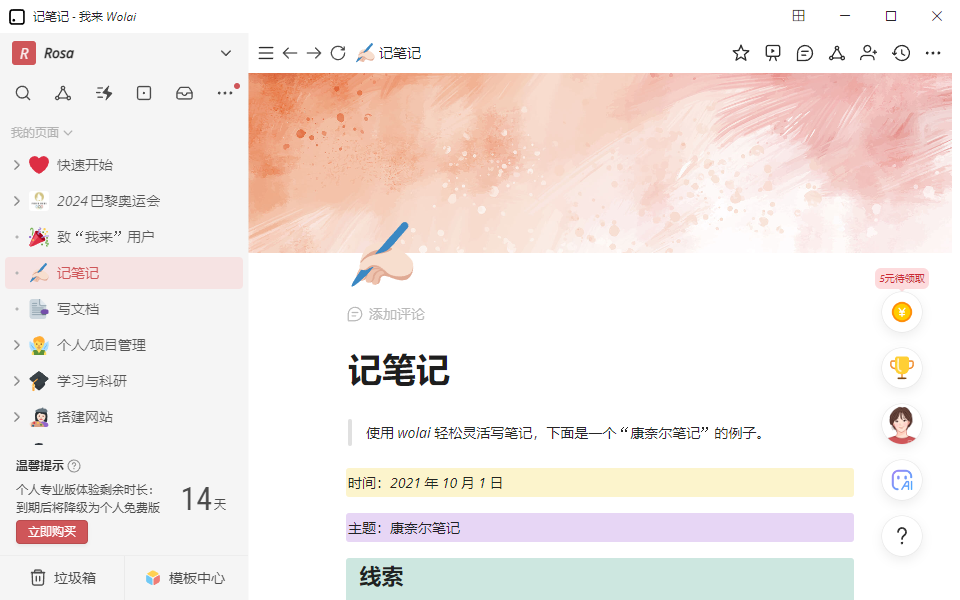This screenshot has height=600, width=960.
Task: Expand the 学习与科研 page tree
Action: coord(17,381)
